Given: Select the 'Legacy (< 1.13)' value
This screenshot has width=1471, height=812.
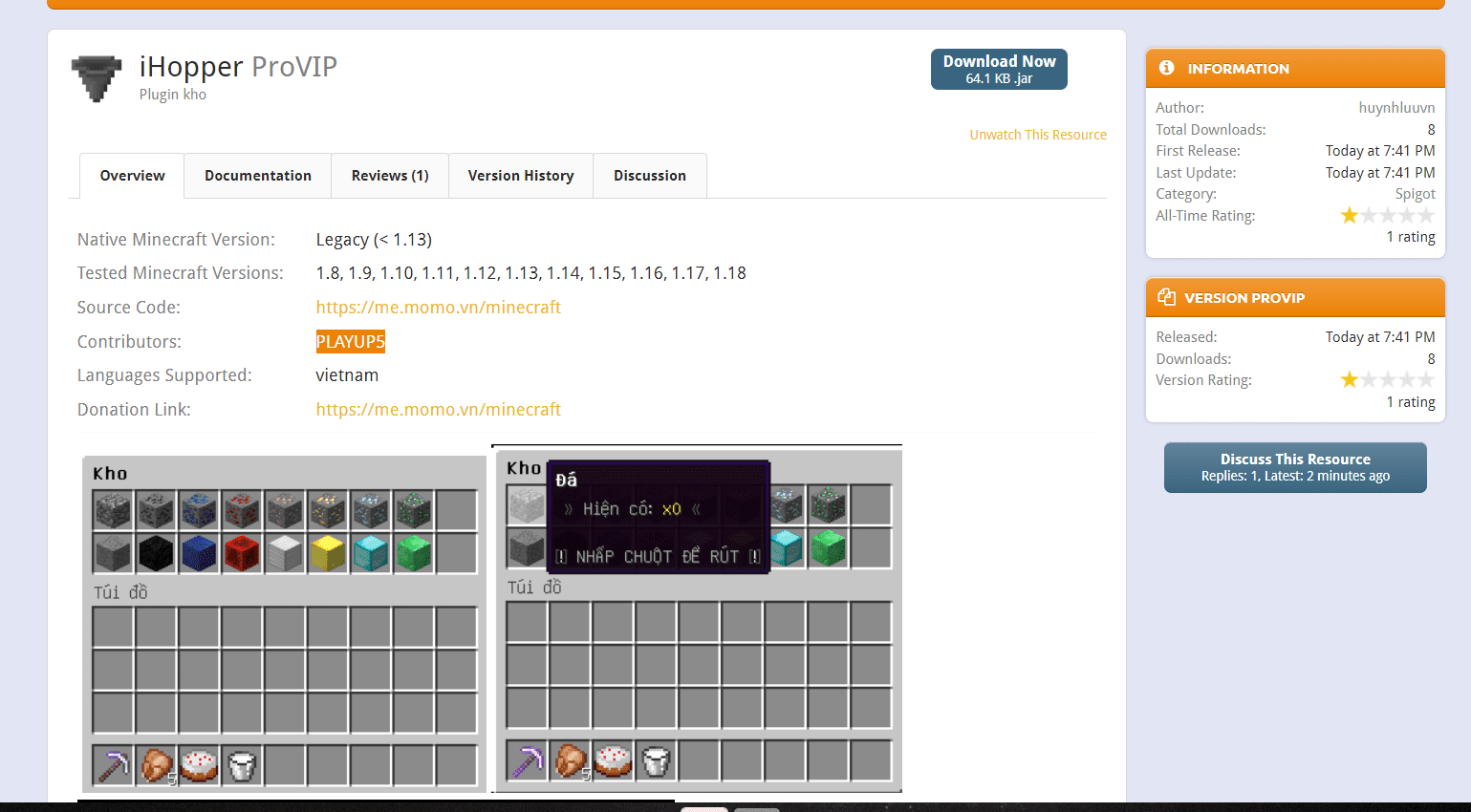Looking at the screenshot, I should [x=374, y=240].
